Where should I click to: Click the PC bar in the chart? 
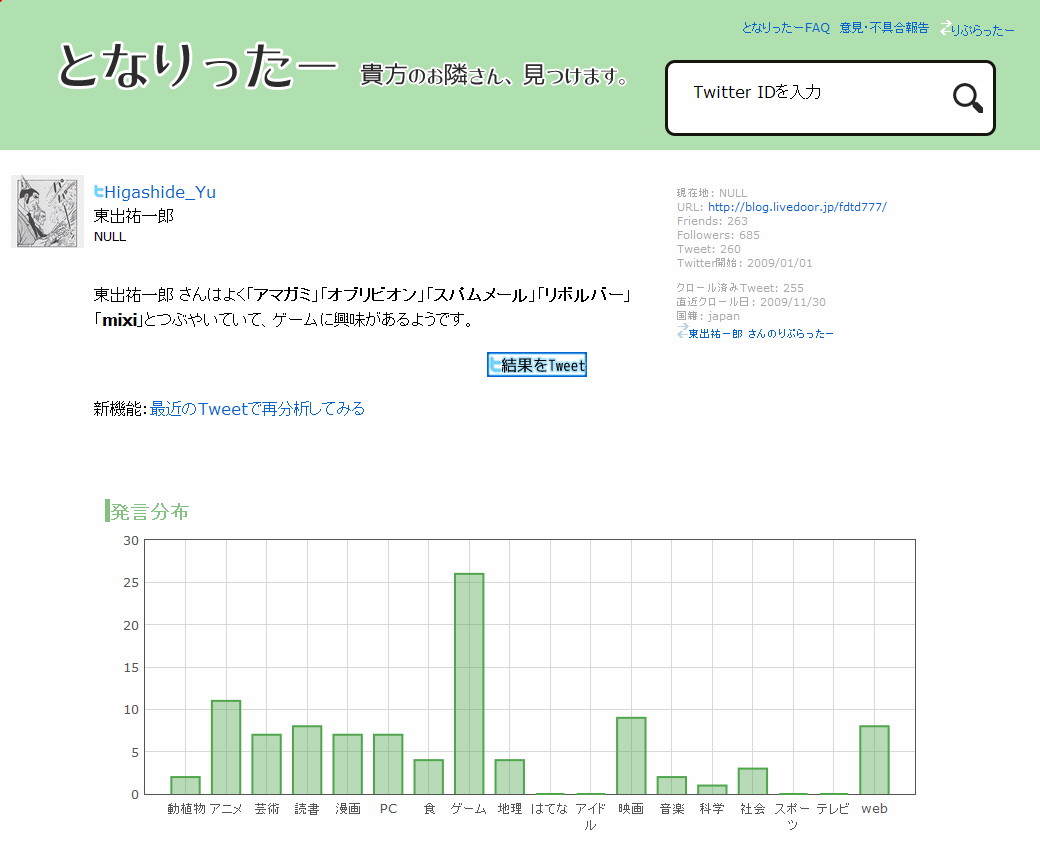click(388, 764)
